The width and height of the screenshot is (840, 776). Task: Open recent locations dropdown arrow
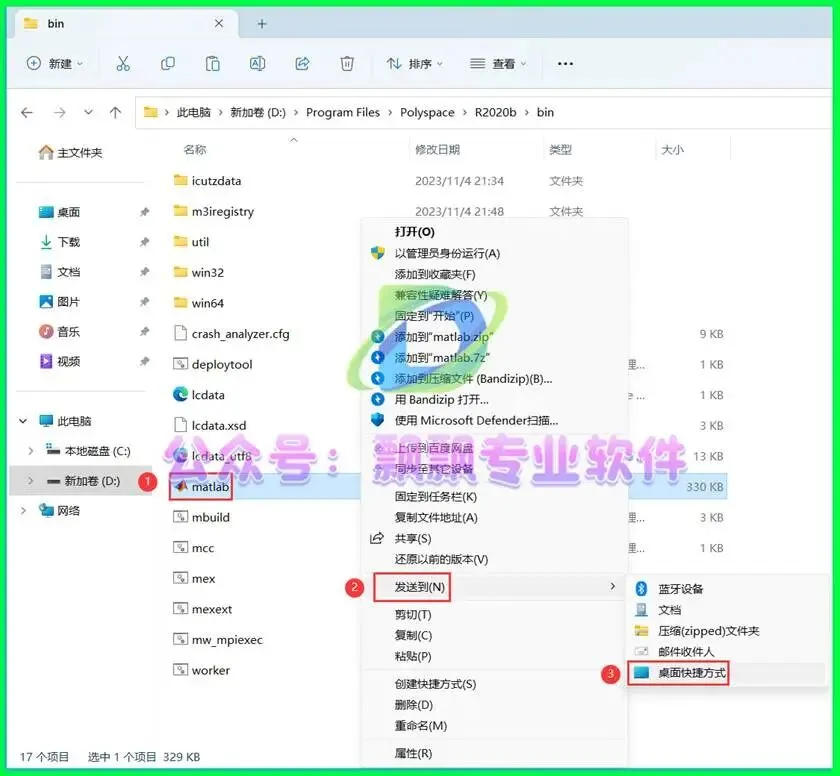pyautogui.click(x=88, y=112)
